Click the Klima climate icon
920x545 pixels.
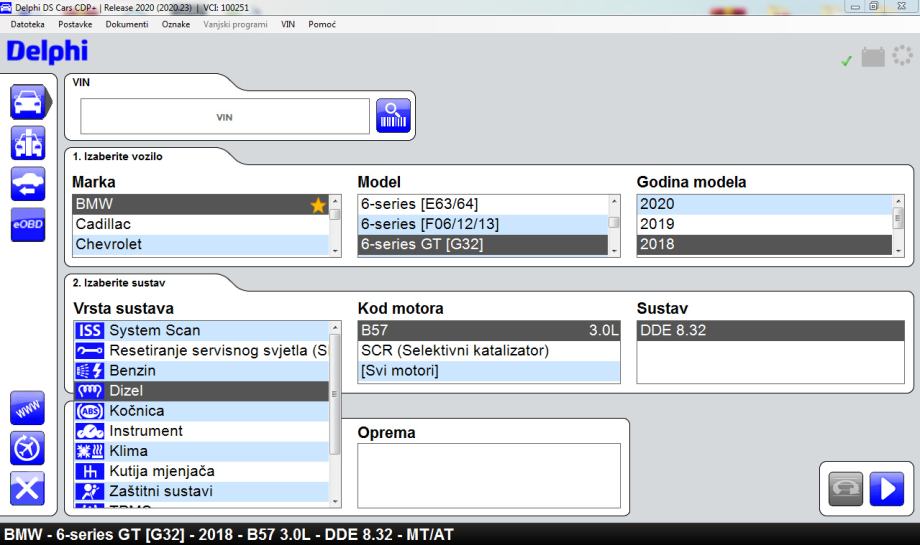tap(90, 451)
